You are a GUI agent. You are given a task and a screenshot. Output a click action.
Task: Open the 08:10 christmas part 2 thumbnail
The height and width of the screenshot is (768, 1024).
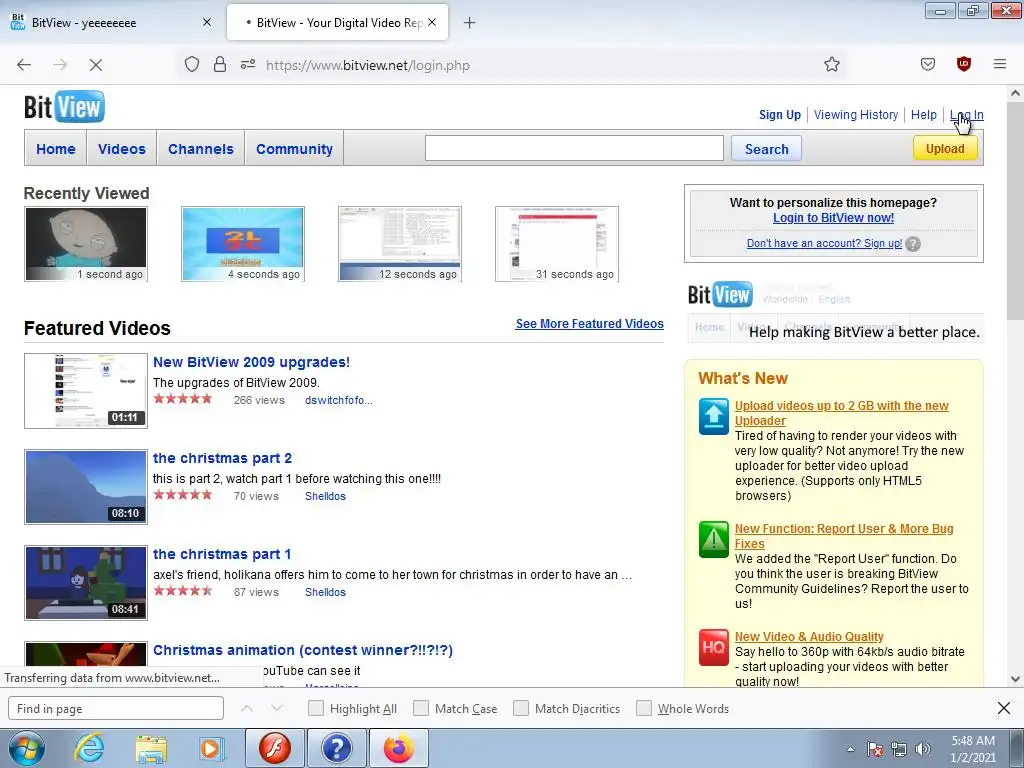click(x=86, y=487)
